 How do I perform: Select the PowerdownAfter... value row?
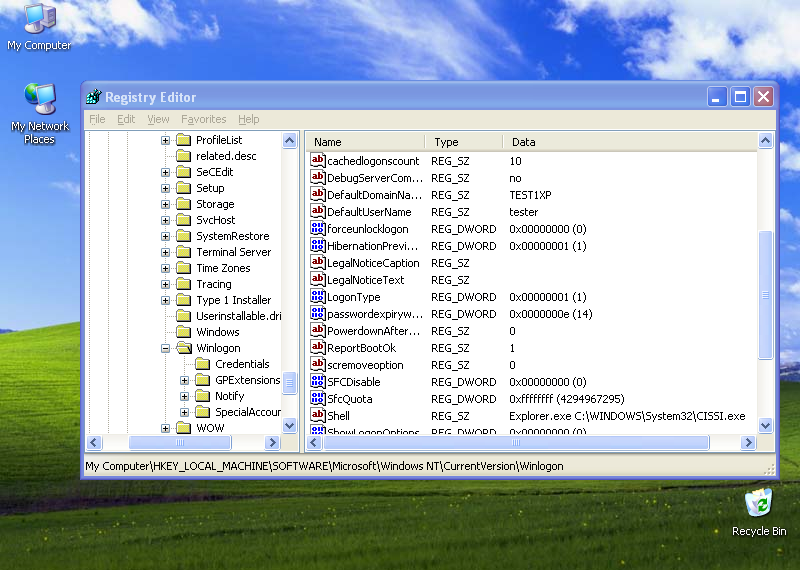point(532,331)
